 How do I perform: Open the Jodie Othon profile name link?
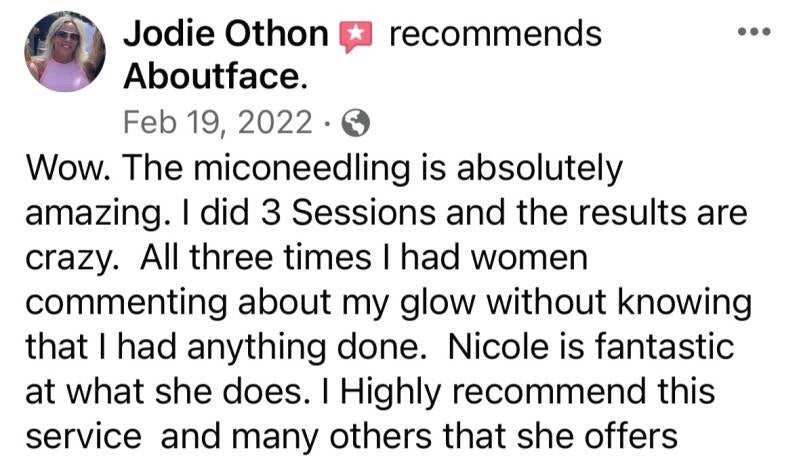[x=226, y=35]
